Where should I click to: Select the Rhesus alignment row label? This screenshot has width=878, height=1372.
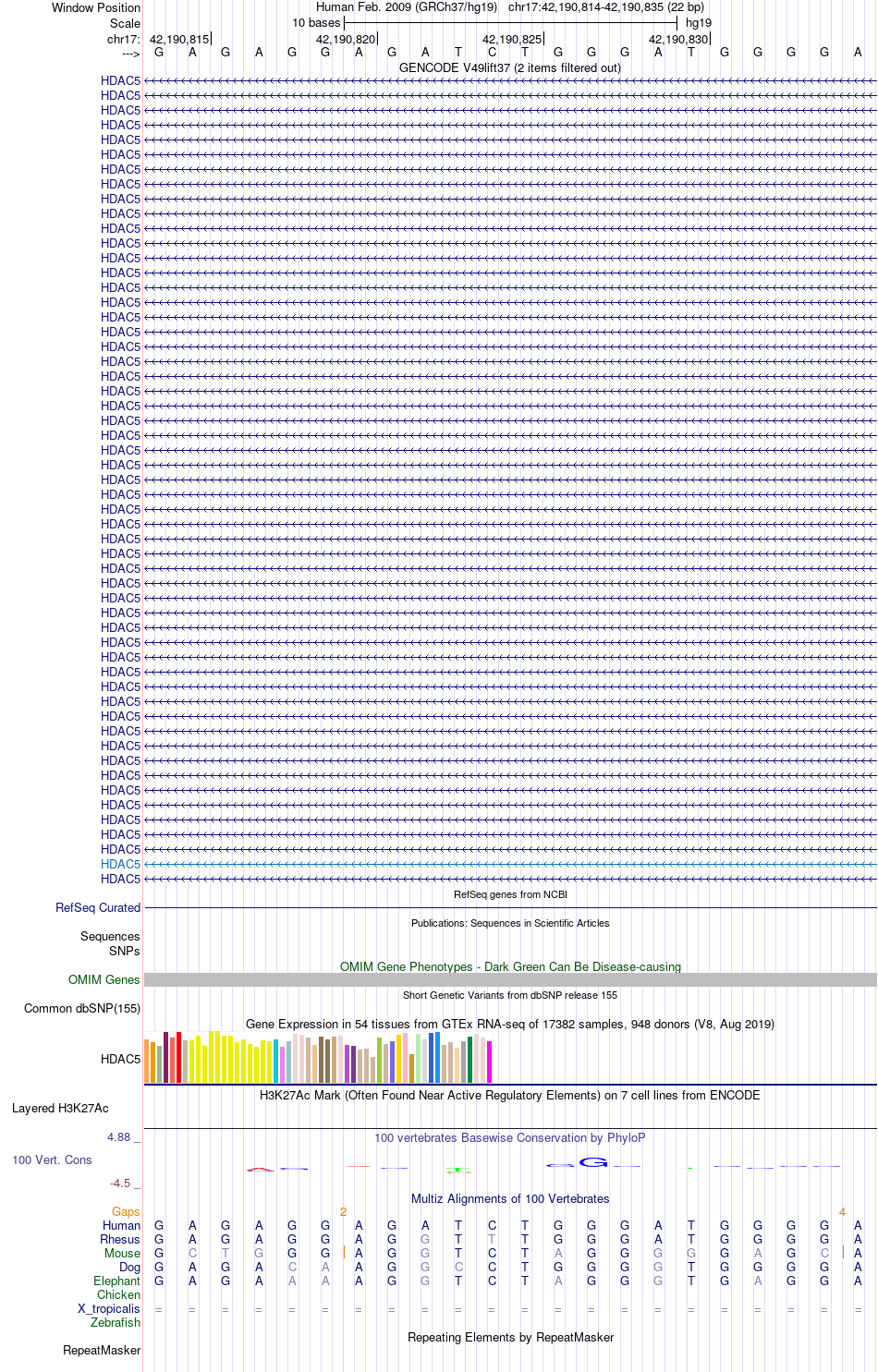120,1239
